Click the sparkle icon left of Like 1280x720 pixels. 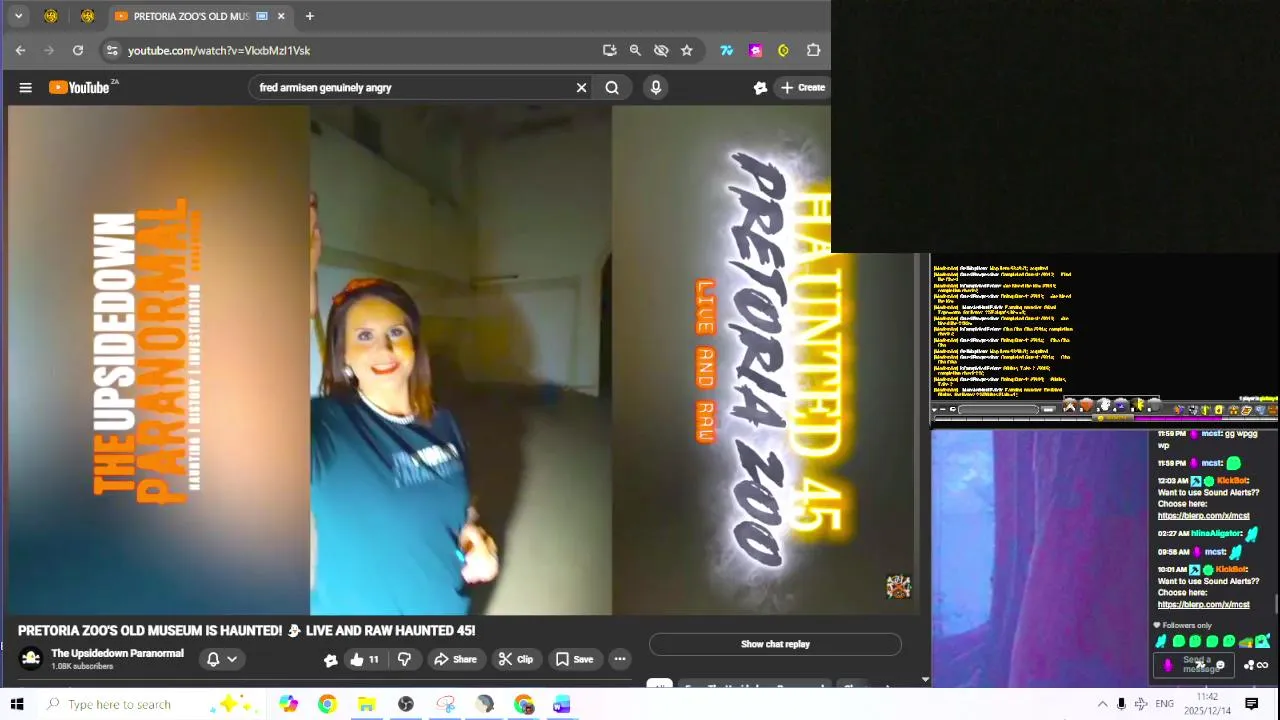point(331,659)
